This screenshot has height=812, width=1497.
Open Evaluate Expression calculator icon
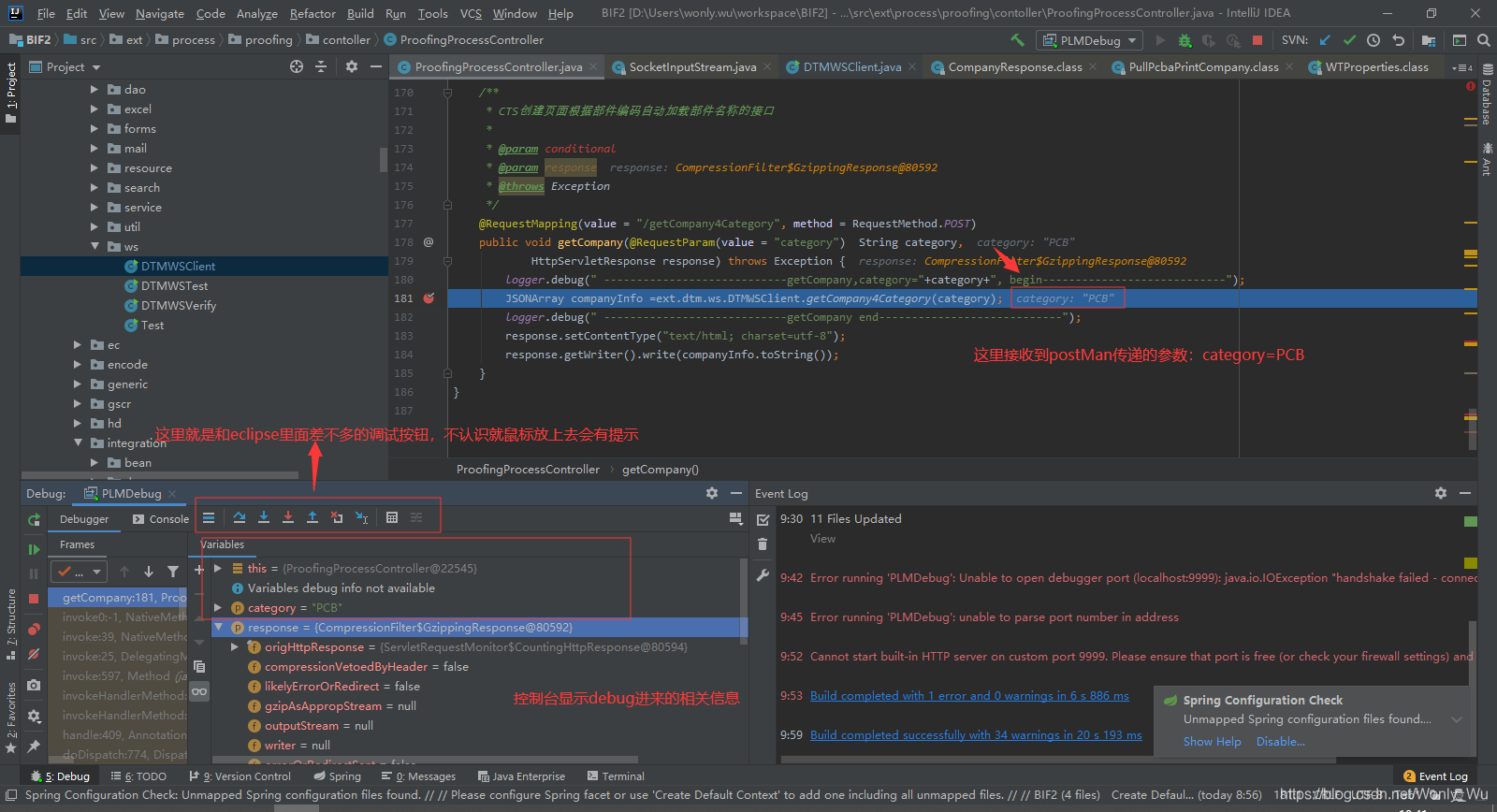[x=392, y=517]
